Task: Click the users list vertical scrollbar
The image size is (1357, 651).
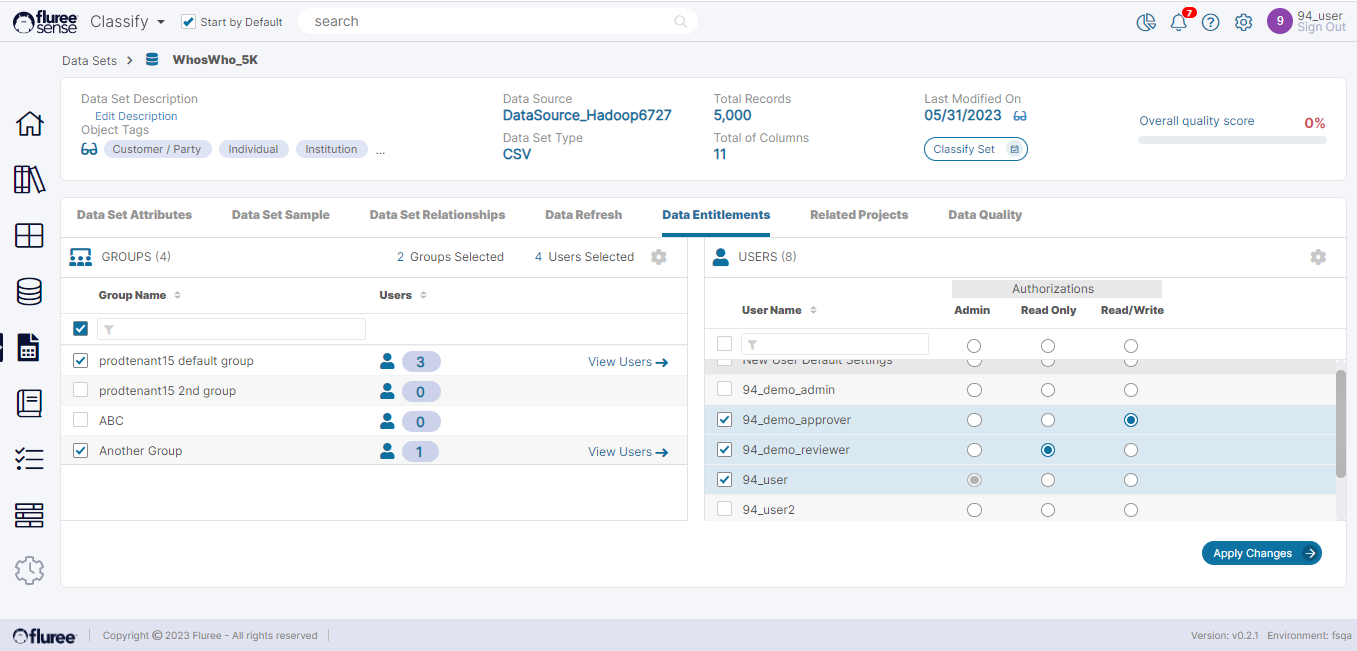Action: 1341,424
